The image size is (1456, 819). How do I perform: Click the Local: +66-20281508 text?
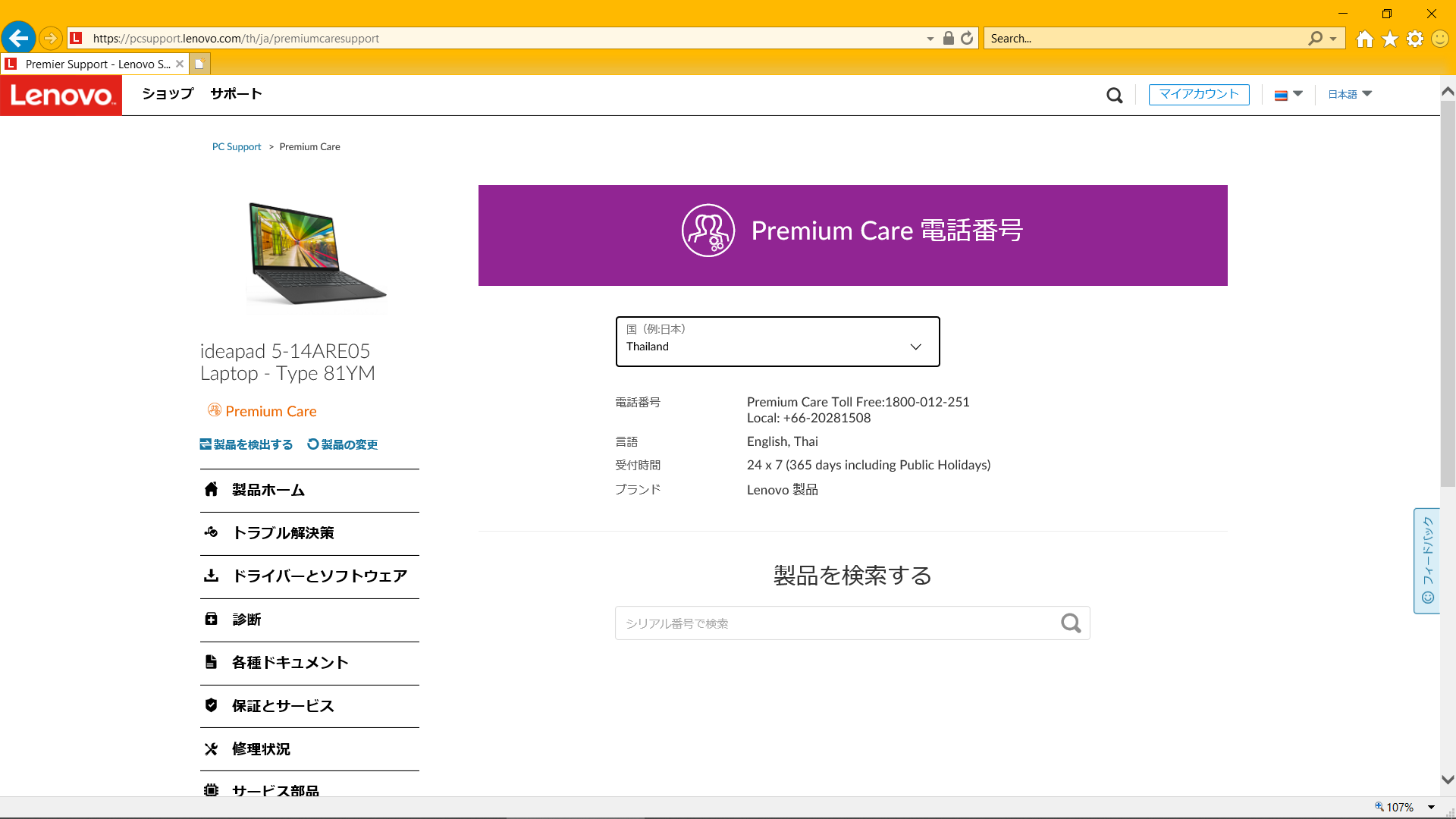tap(808, 418)
